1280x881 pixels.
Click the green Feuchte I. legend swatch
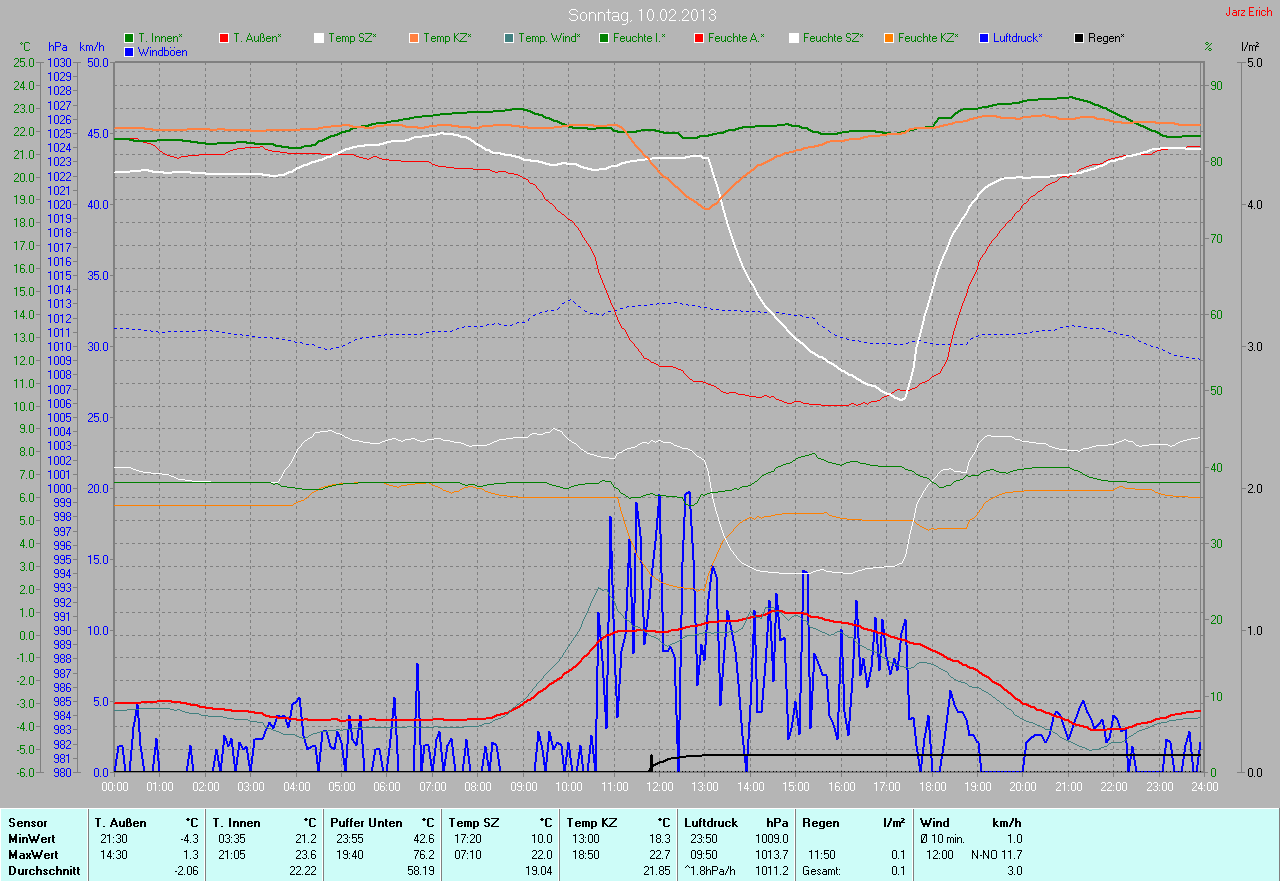pyautogui.click(x=603, y=38)
